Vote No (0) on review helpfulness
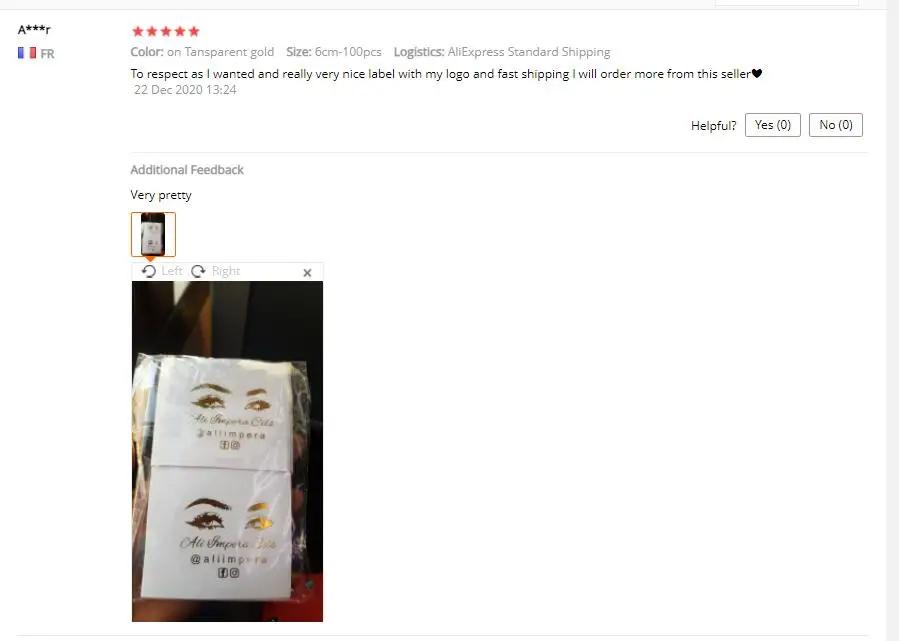 835,125
